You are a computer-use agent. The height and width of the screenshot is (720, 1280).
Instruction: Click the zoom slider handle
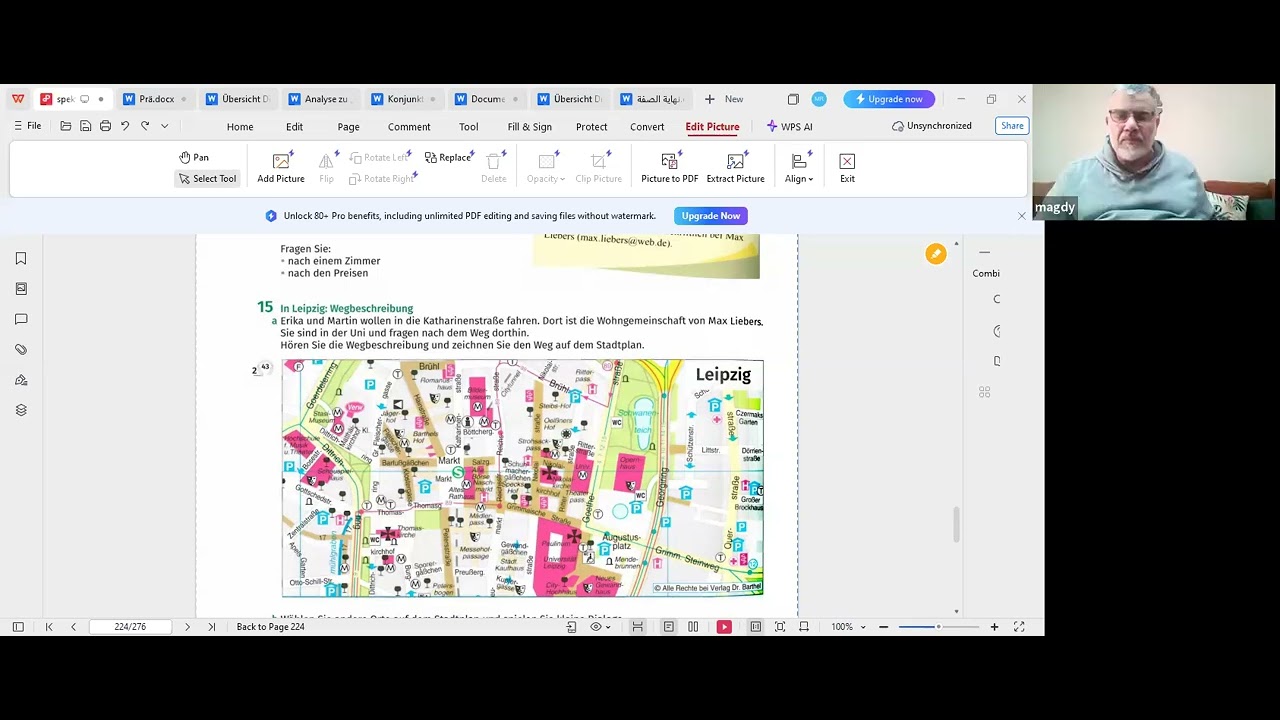(x=938, y=627)
